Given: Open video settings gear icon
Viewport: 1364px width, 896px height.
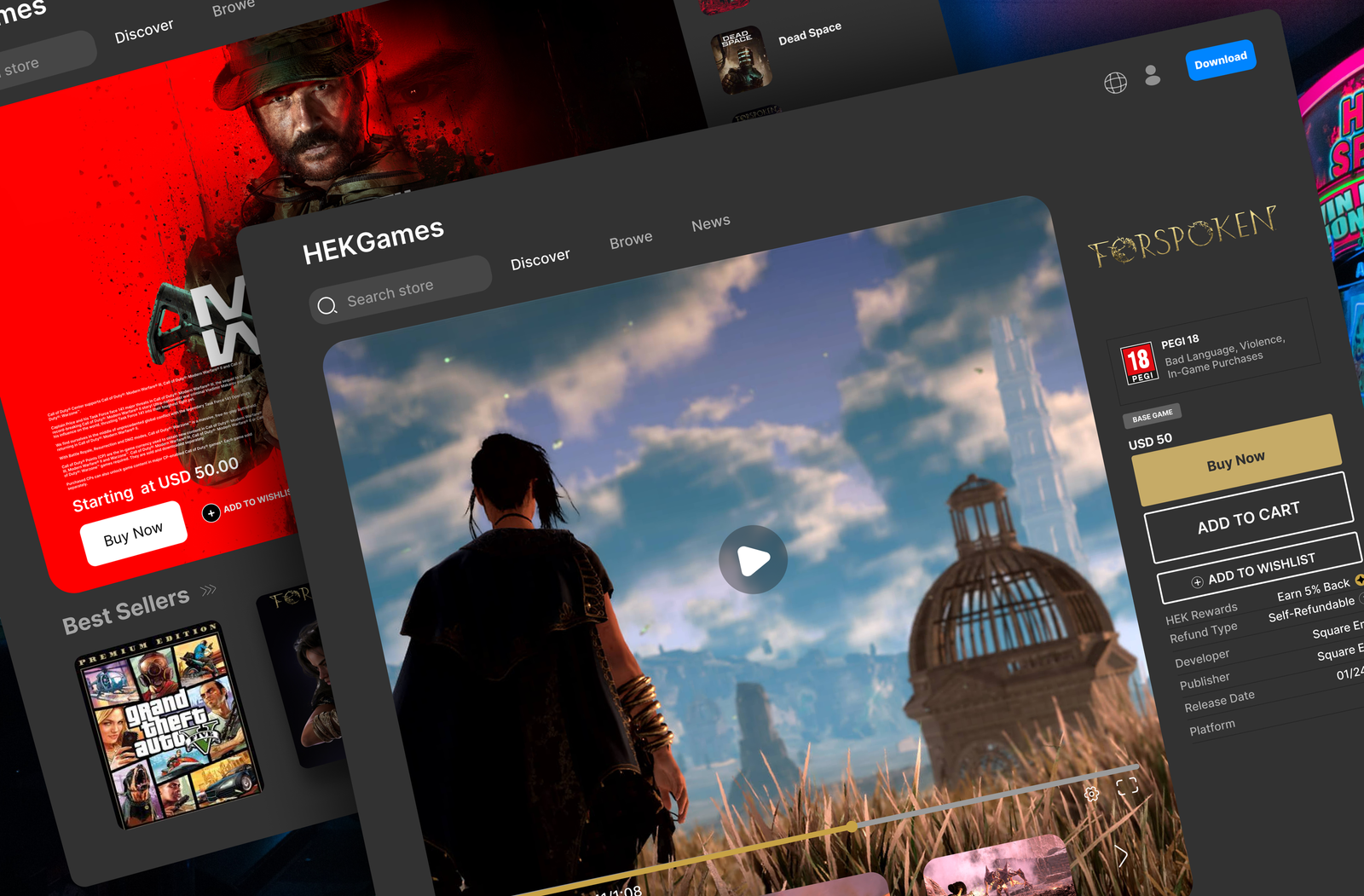Looking at the screenshot, I should (x=1091, y=794).
